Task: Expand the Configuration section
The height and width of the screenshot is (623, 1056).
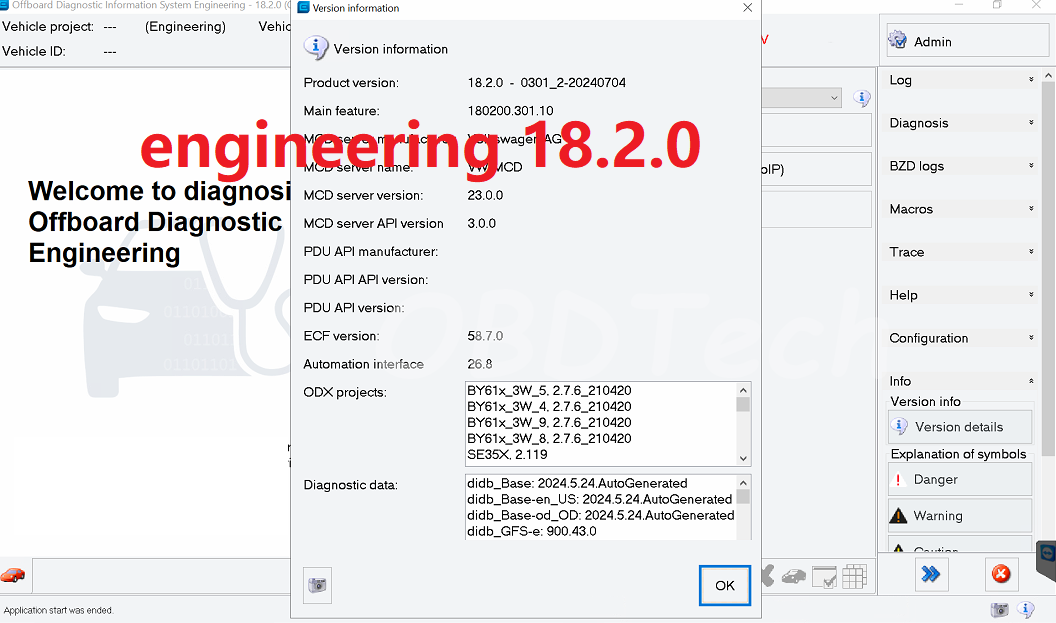Action: 960,338
